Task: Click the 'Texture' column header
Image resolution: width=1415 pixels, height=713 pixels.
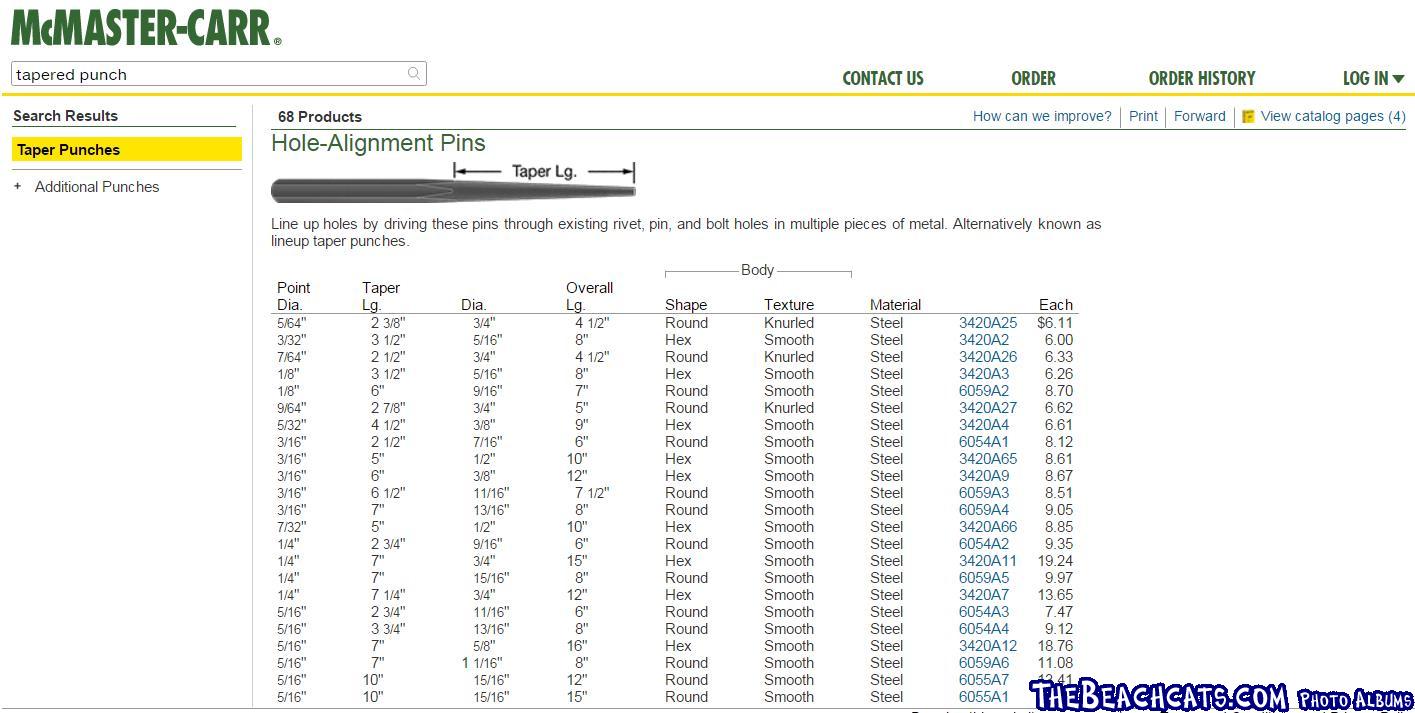Action: (789, 305)
